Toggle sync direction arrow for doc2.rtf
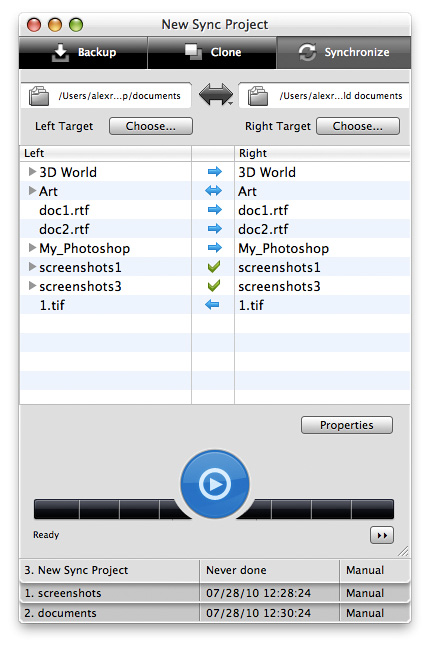The image size is (427, 650). [214, 228]
